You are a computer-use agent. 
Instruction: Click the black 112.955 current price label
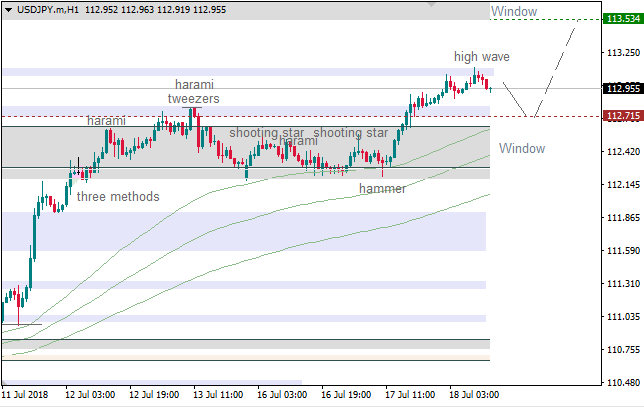click(622, 88)
